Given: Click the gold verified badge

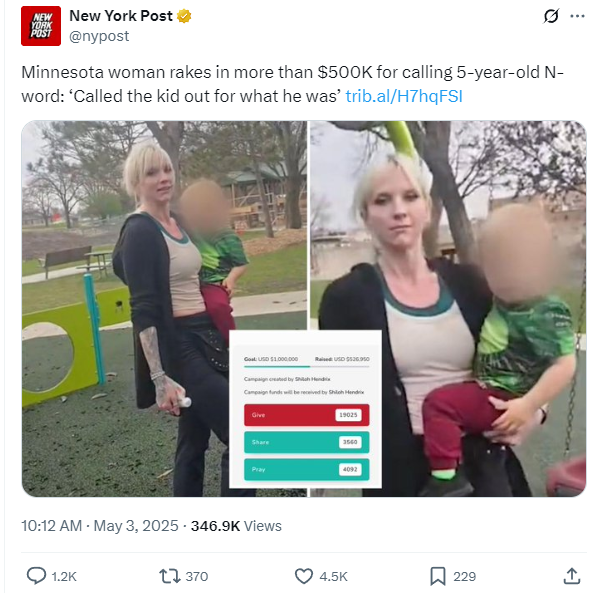Looking at the screenshot, I should [184, 16].
